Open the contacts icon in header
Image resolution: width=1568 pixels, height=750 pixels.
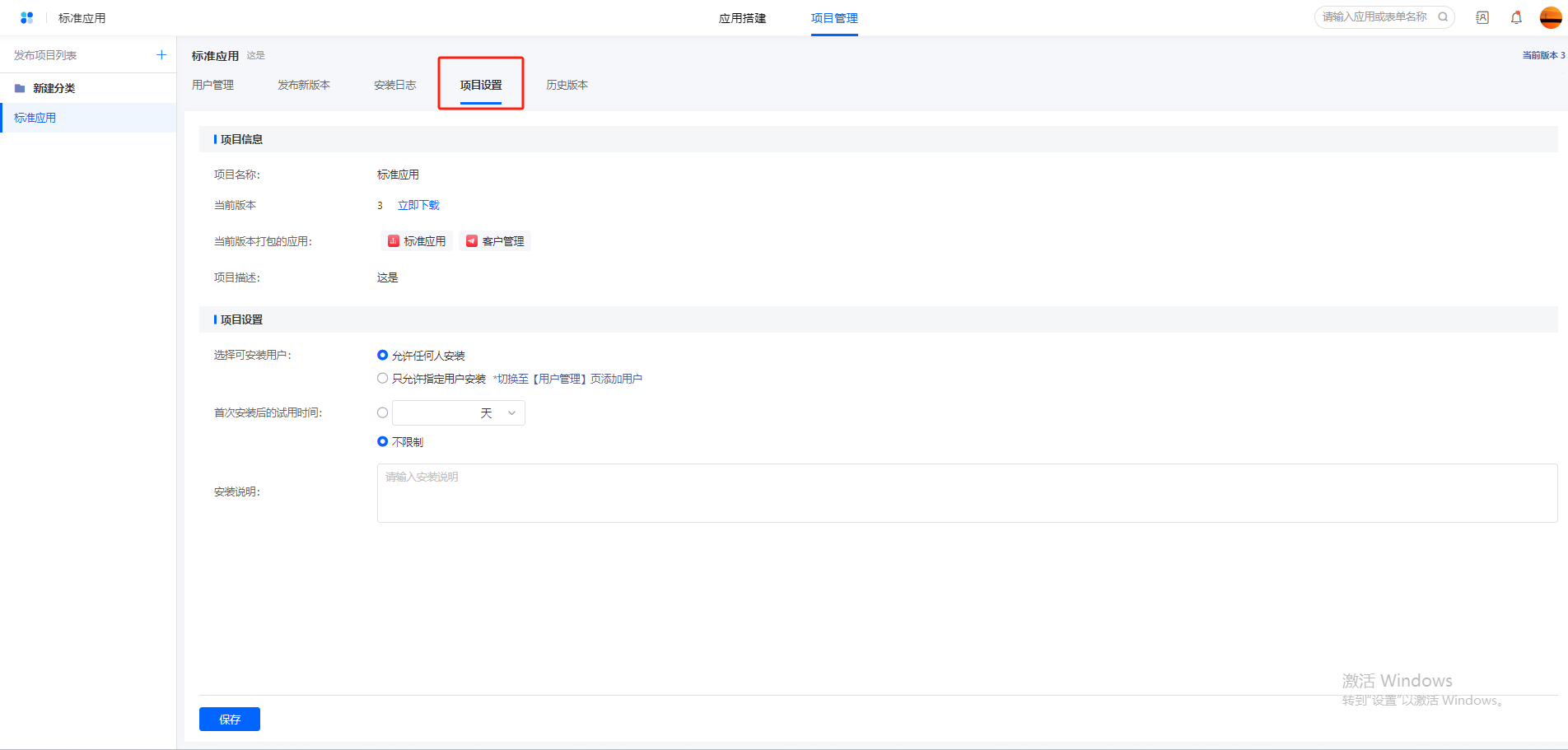[1482, 17]
